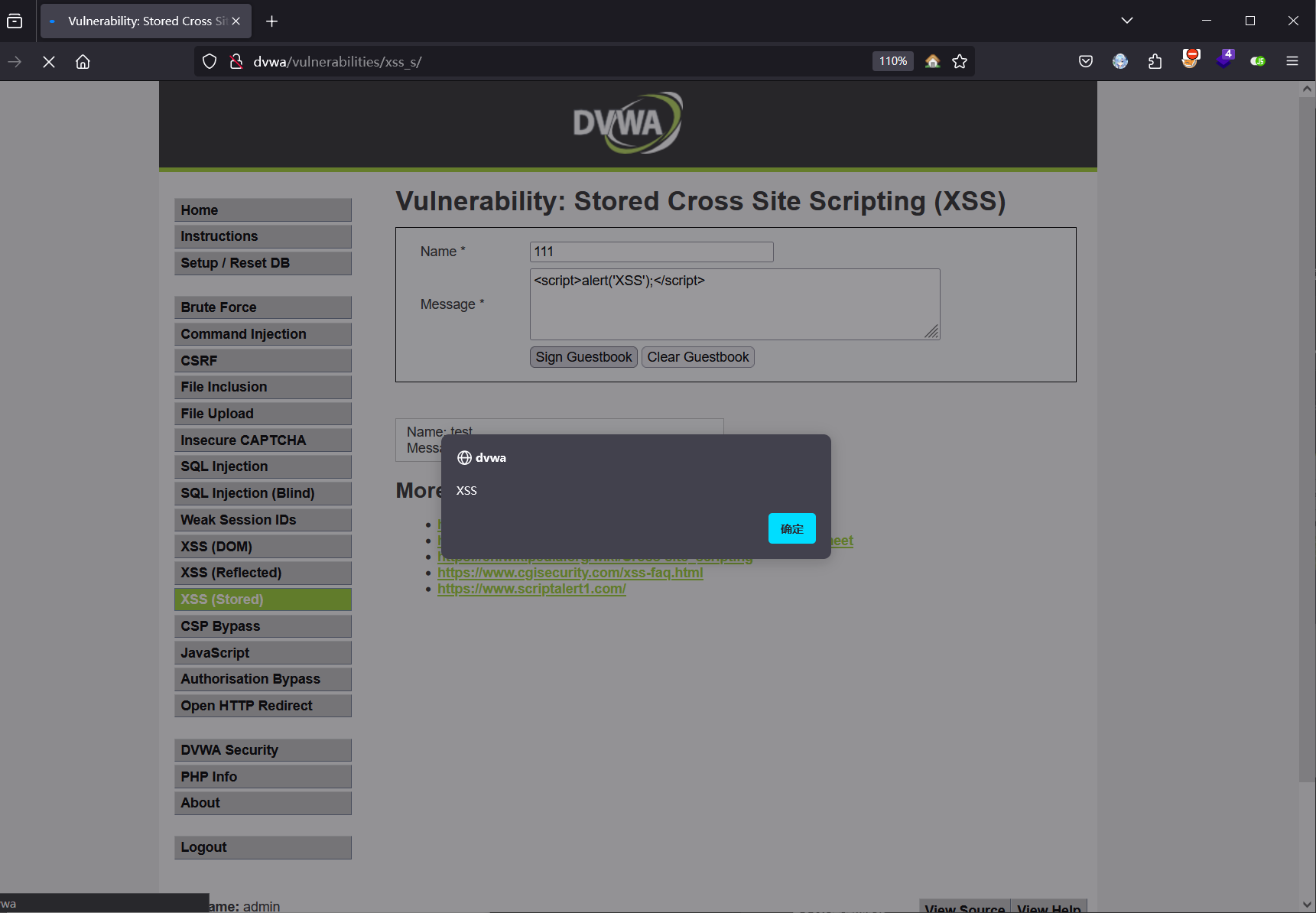Select Weak Session IDs
The image size is (1316, 913).
click(x=263, y=520)
